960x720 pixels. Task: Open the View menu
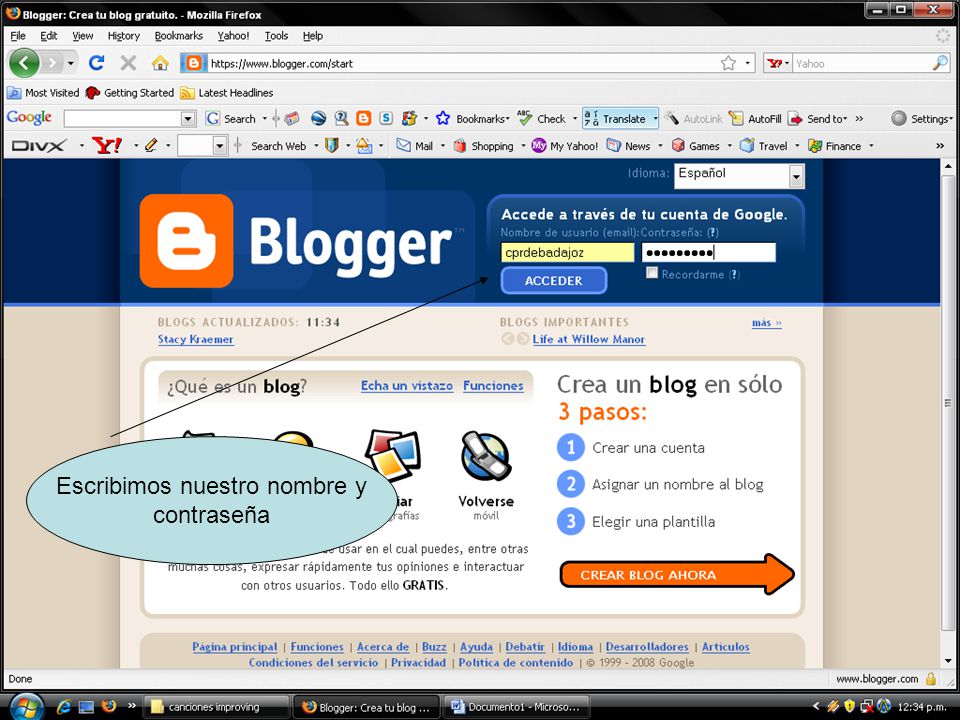coord(83,36)
